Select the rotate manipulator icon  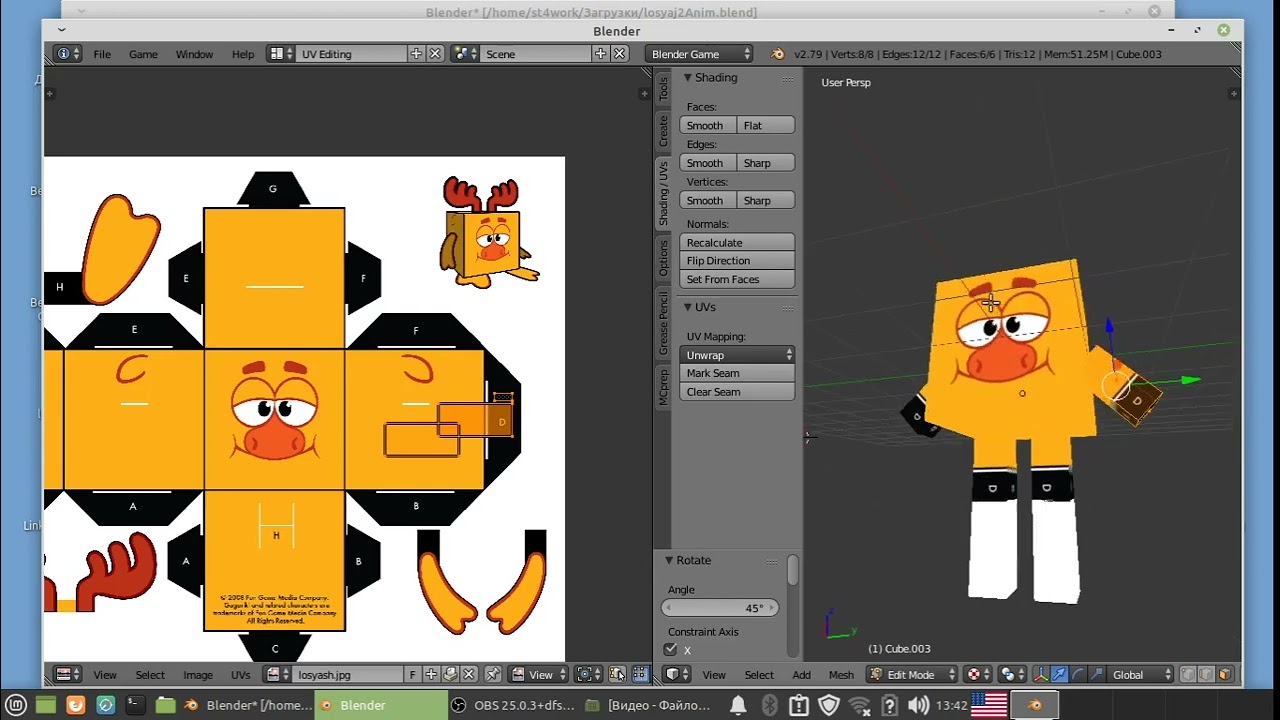[1078, 675]
